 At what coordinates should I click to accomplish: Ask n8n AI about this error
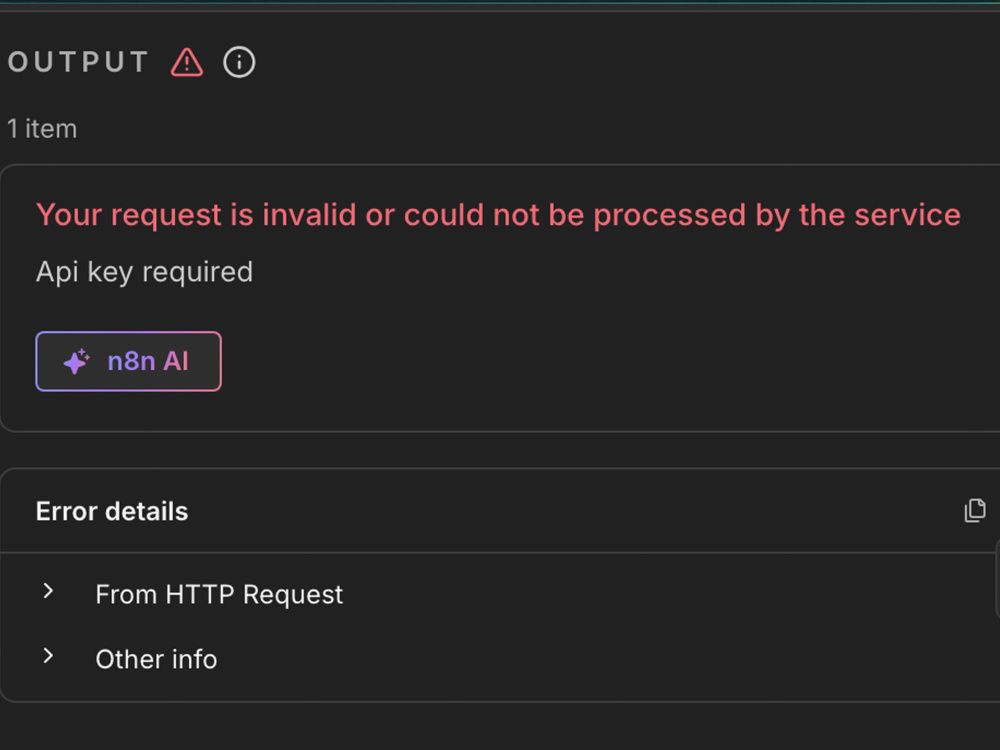(129, 362)
